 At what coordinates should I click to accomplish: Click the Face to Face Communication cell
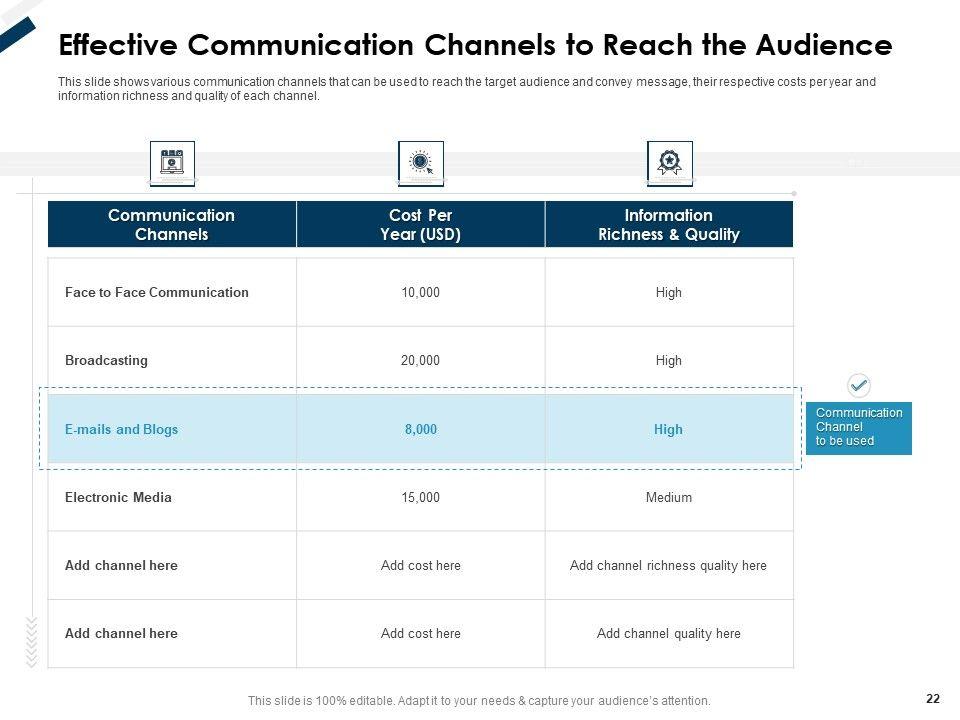(157, 293)
